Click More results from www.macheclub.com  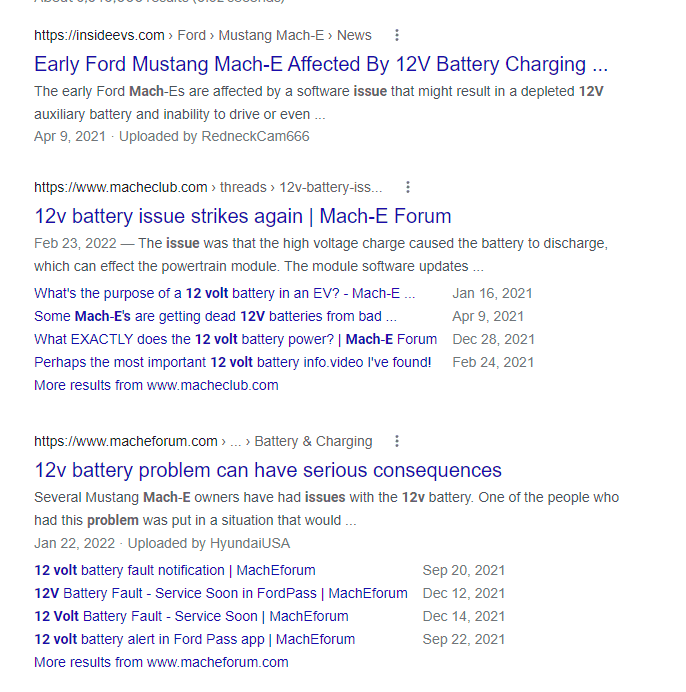(156, 385)
